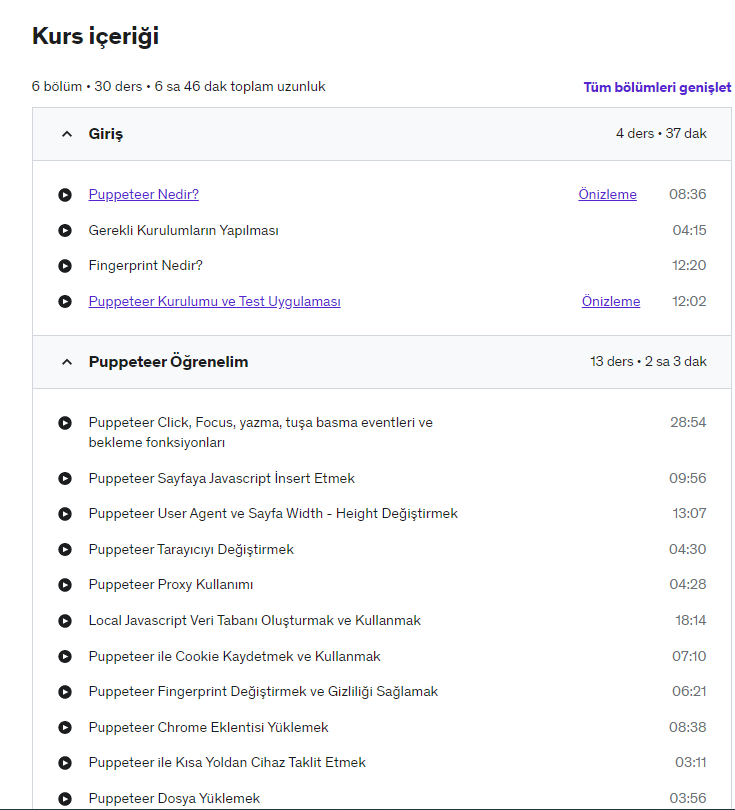This screenshot has height=810, width=735.
Task: Click play icon beside Cookie Kaydetmek ve Kullanmak
Action: coord(65,656)
